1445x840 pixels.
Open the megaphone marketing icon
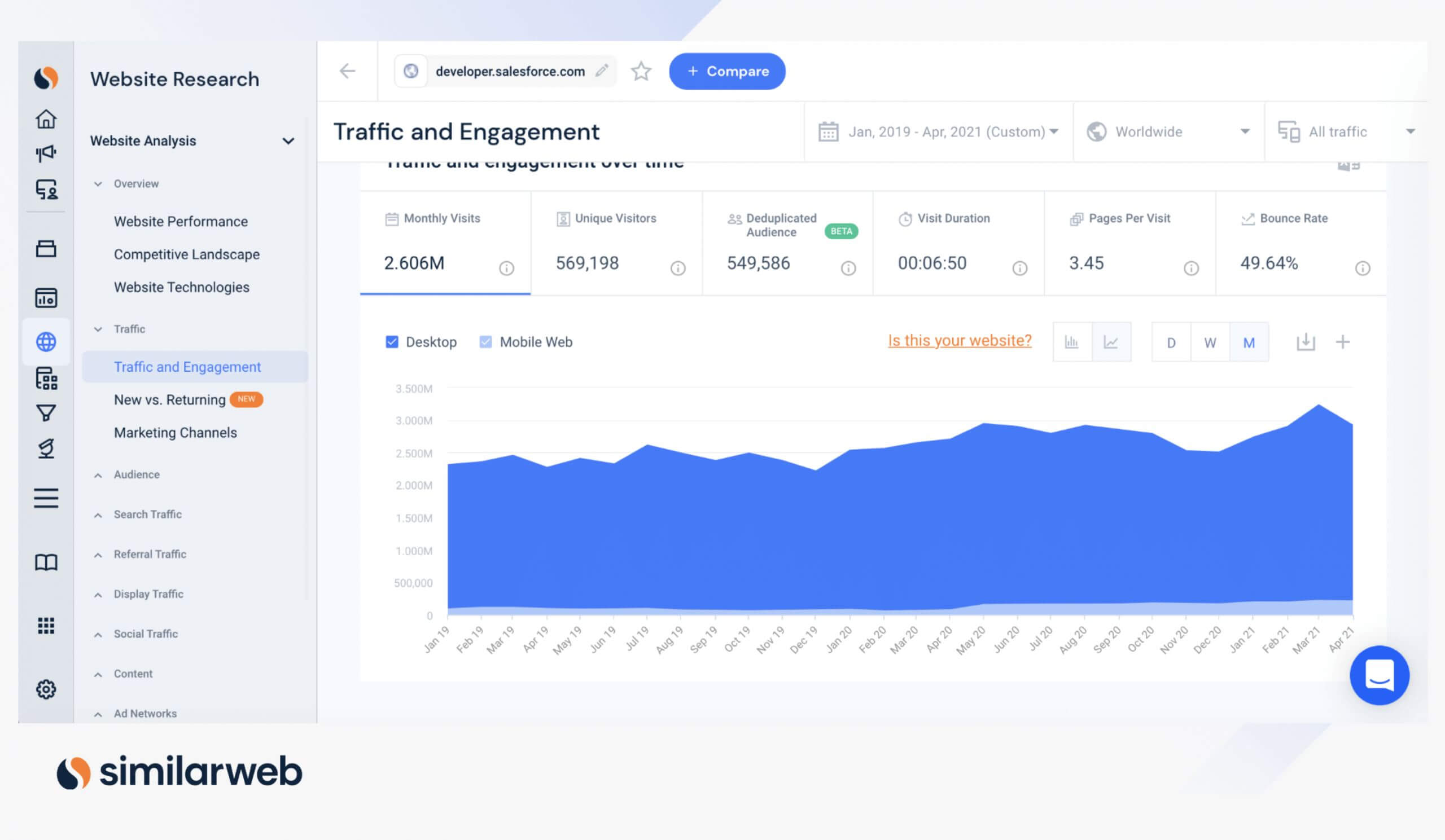[x=46, y=153]
